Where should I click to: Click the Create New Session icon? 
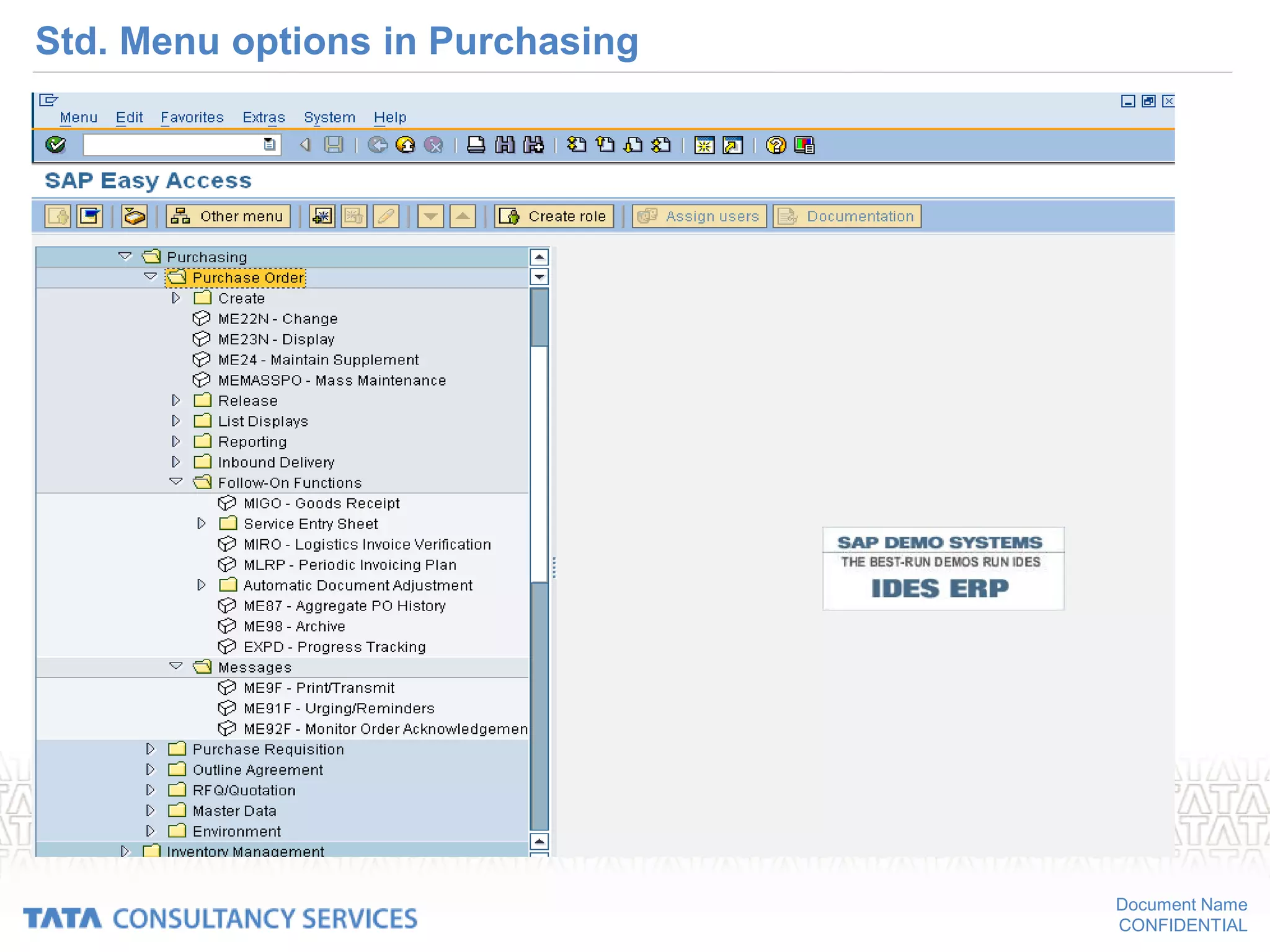[x=704, y=145]
